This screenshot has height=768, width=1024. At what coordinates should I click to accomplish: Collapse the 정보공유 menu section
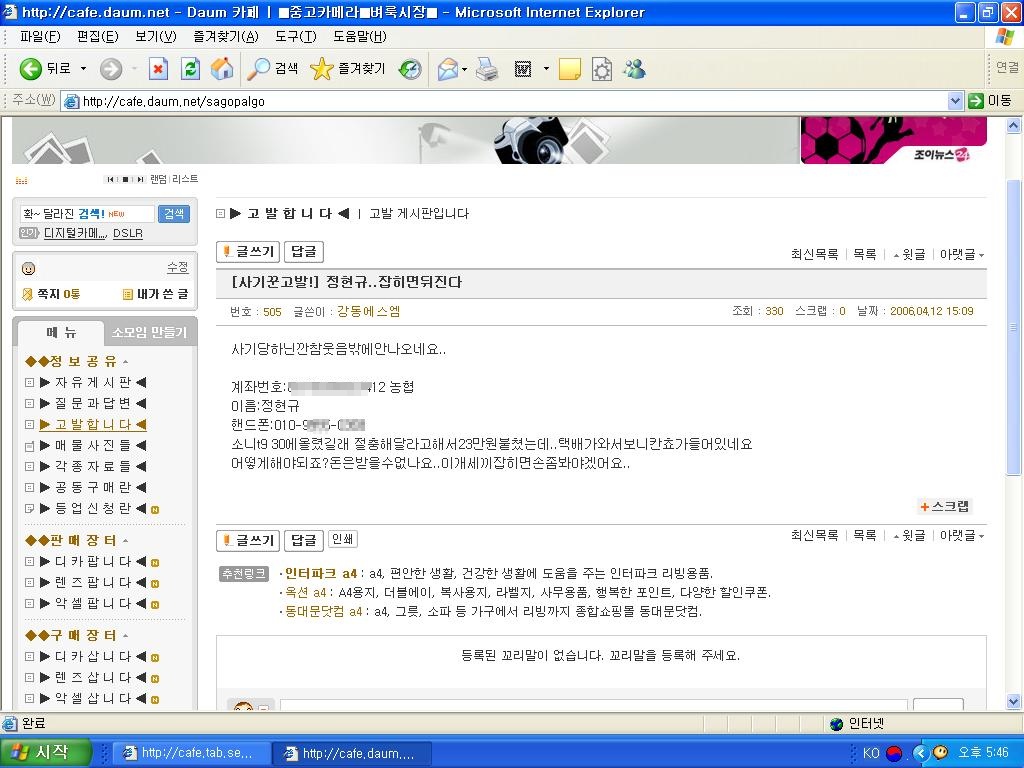(125, 362)
